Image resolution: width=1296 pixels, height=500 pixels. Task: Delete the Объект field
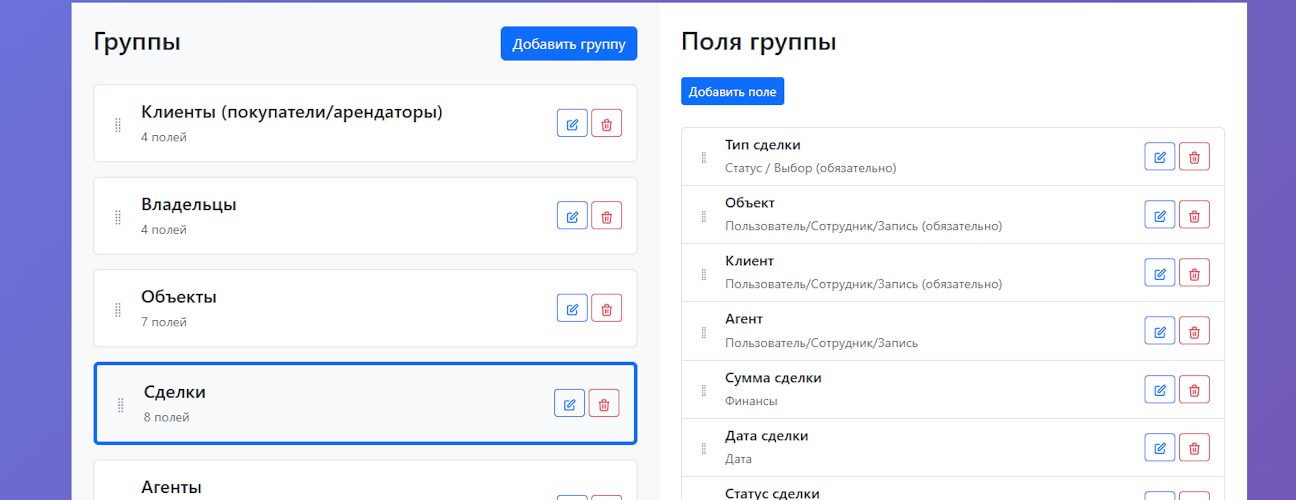pos(1194,215)
